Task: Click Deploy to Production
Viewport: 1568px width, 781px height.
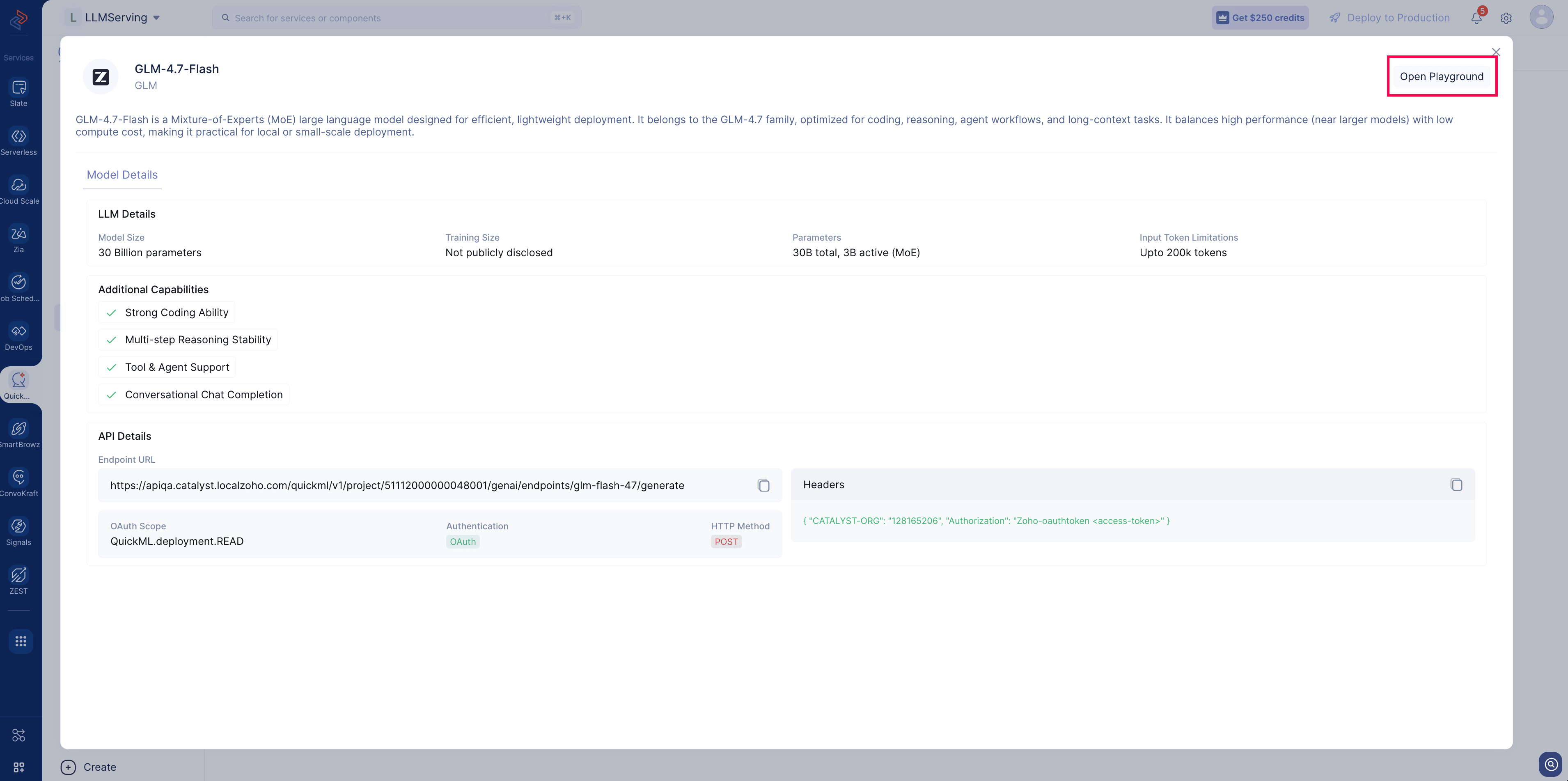Action: pos(1390,18)
